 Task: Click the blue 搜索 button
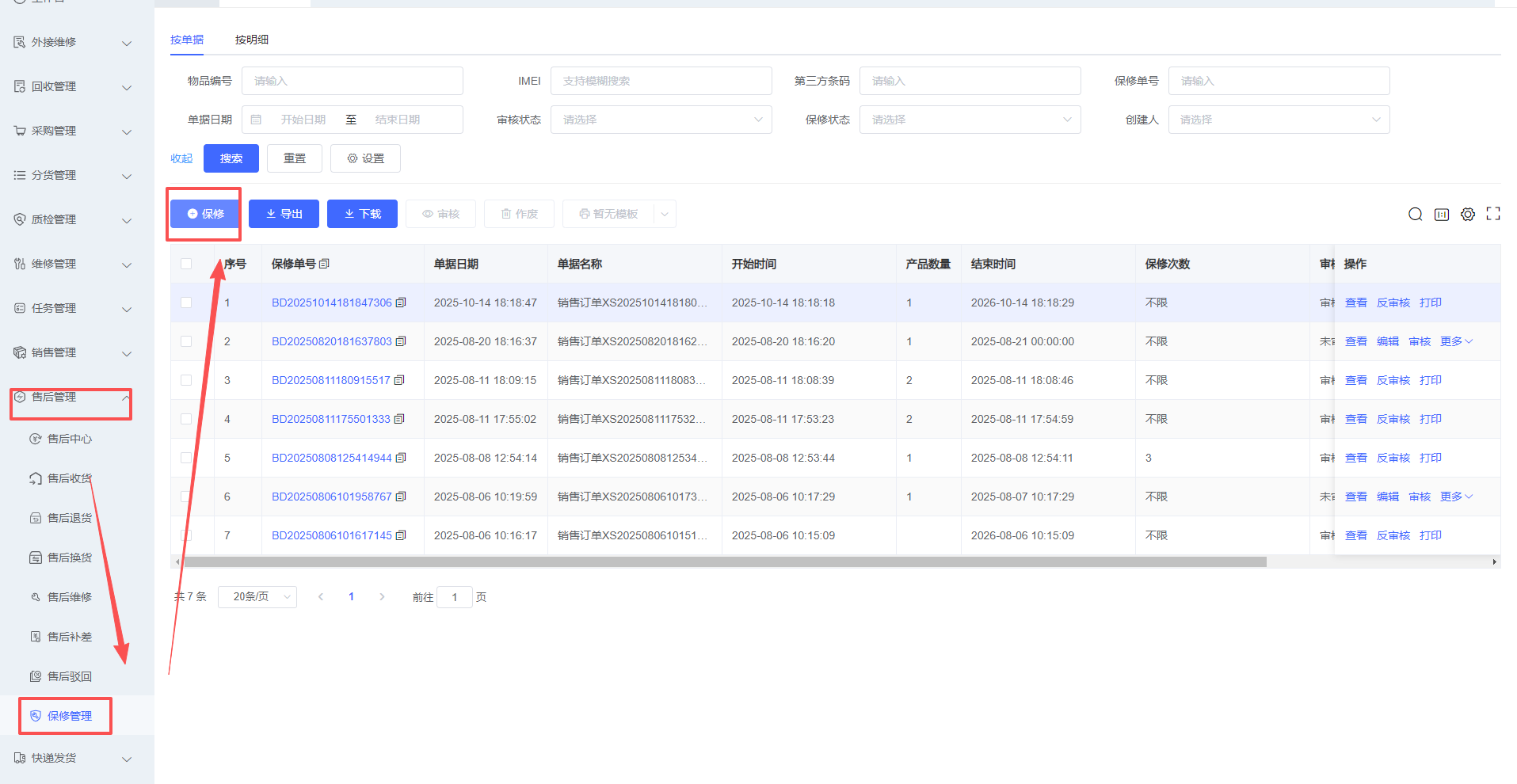pyautogui.click(x=231, y=158)
